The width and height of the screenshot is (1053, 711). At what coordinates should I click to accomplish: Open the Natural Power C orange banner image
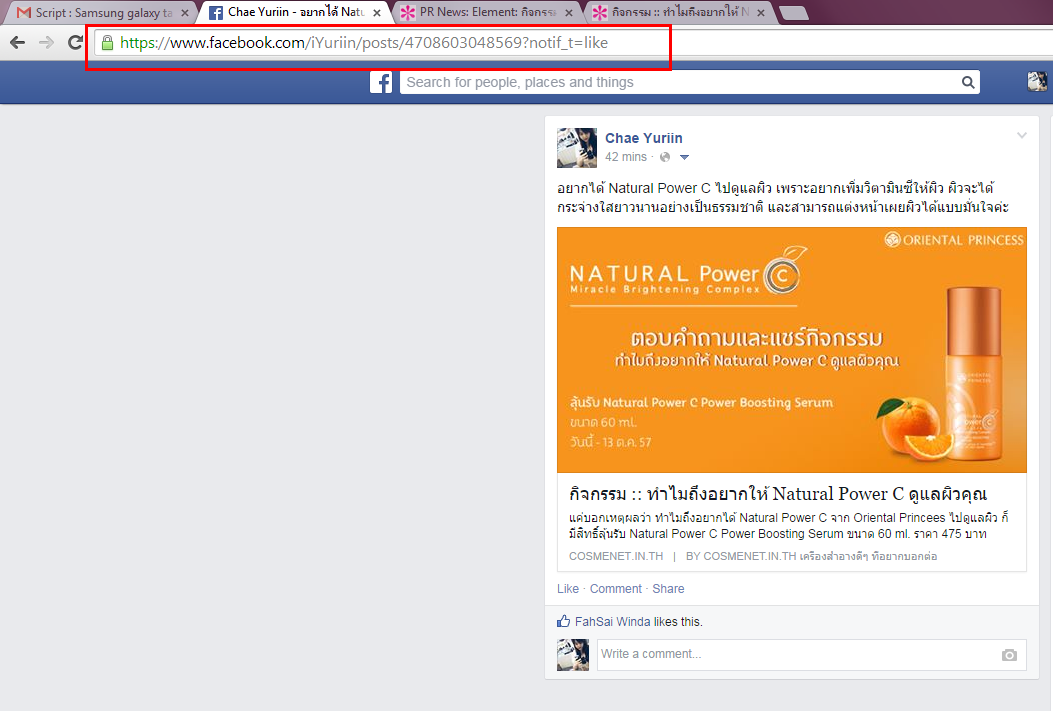[791, 350]
